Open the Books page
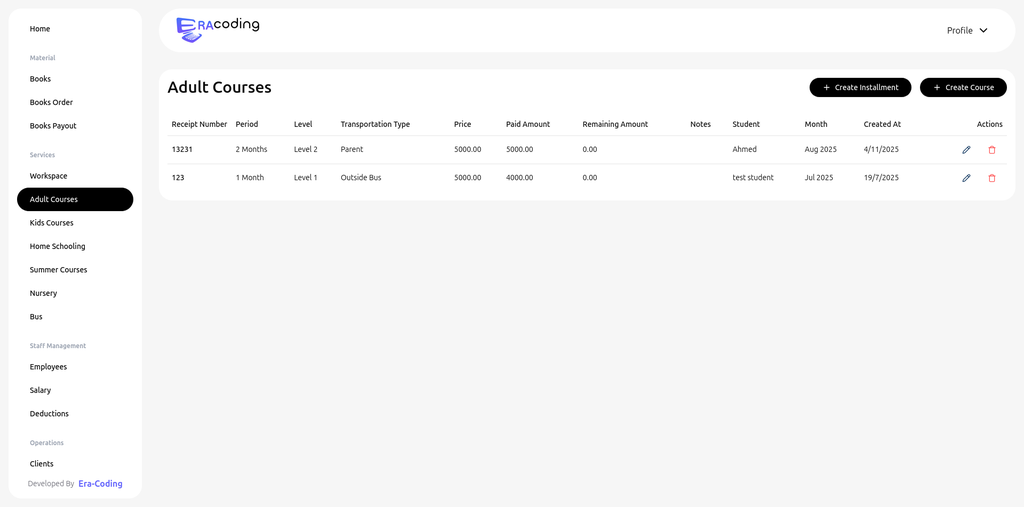The width and height of the screenshot is (1024, 507). click(40, 79)
